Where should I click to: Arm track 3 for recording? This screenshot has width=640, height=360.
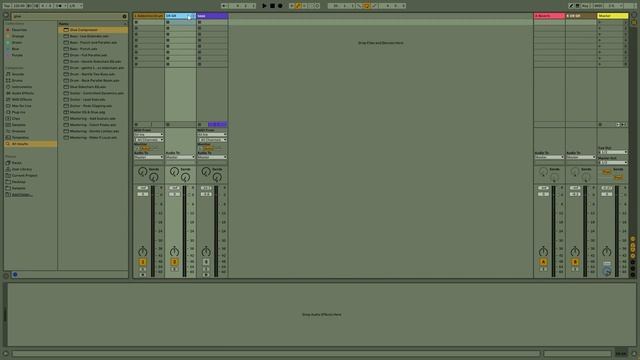[x=206, y=275]
